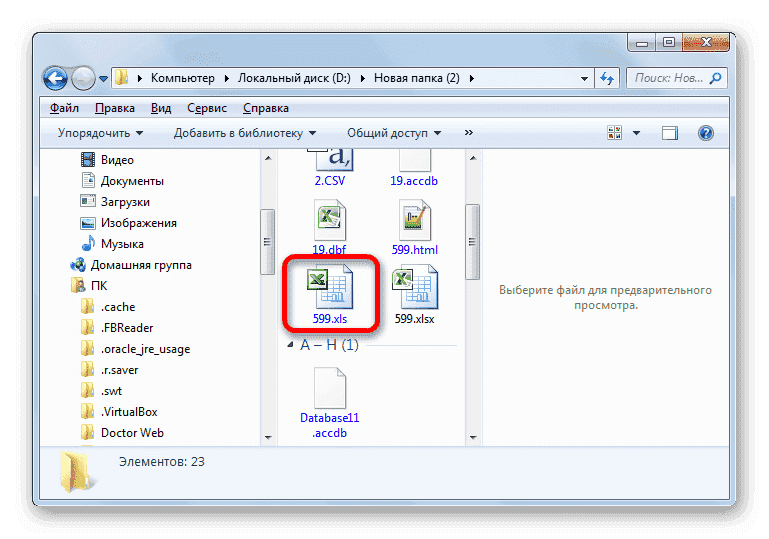
Task: Expand arrow after Новая папка (2)
Action: click(472, 78)
